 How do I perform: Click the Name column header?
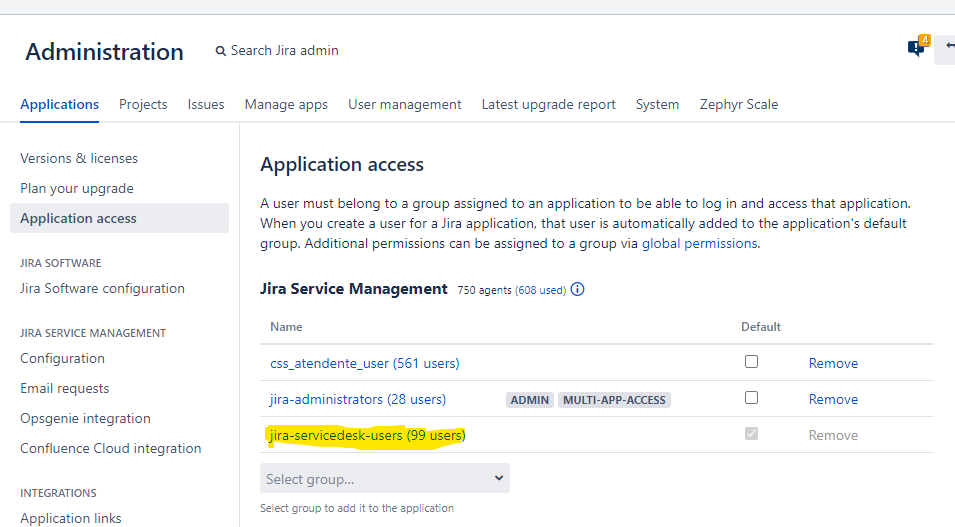(x=286, y=327)
